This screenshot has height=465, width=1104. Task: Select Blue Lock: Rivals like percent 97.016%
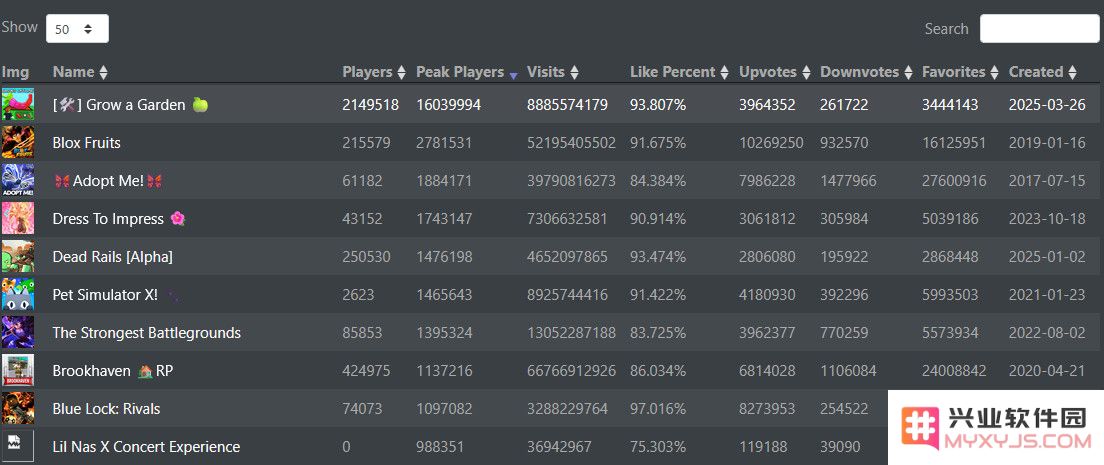(658, 409)
